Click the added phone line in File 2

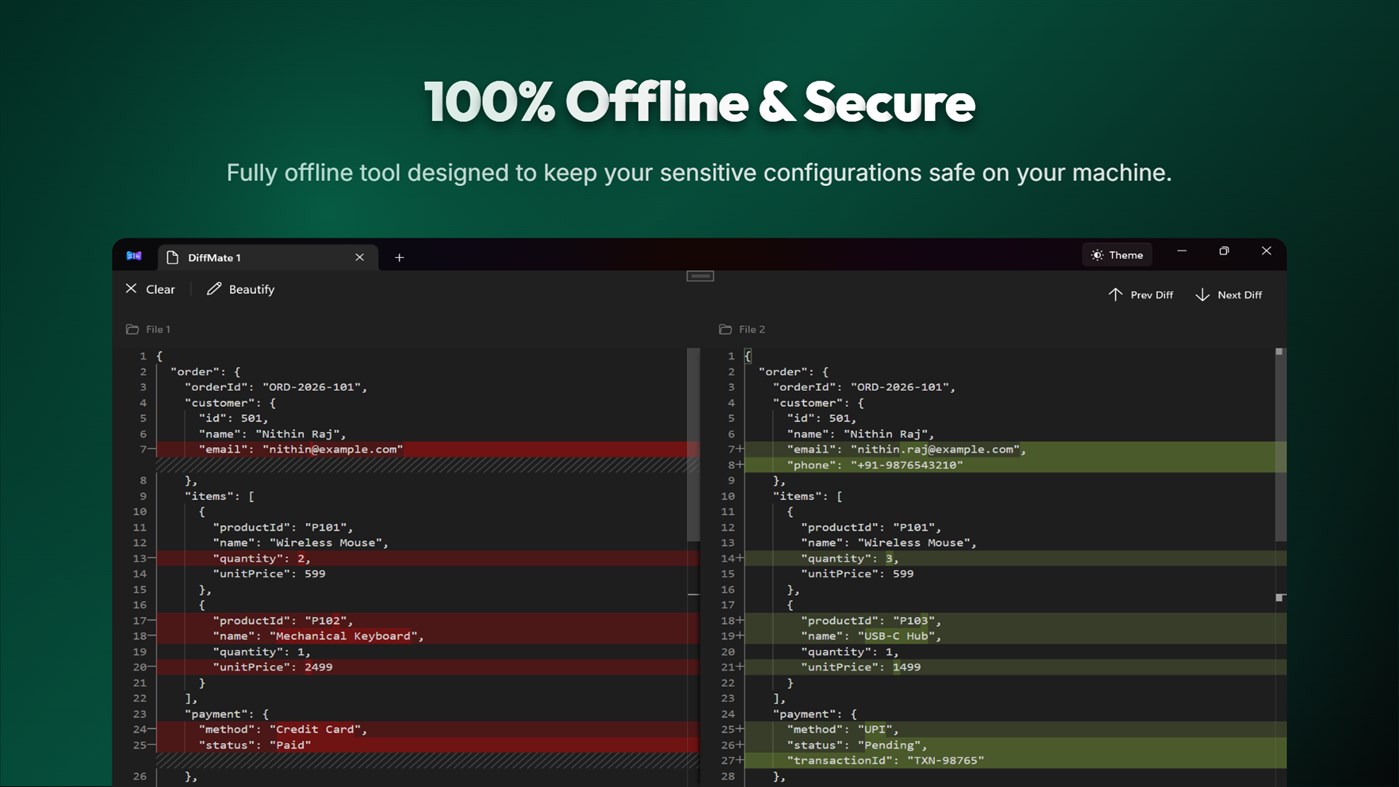(1015, 465)
